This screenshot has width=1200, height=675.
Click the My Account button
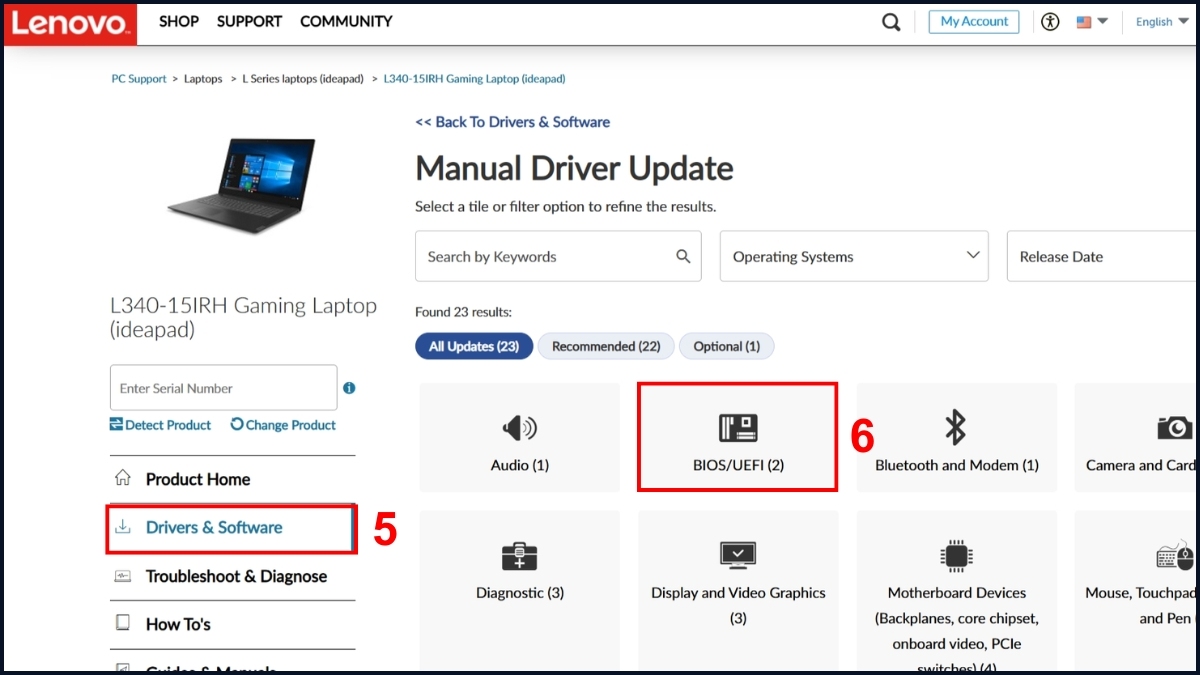point(973,22)
